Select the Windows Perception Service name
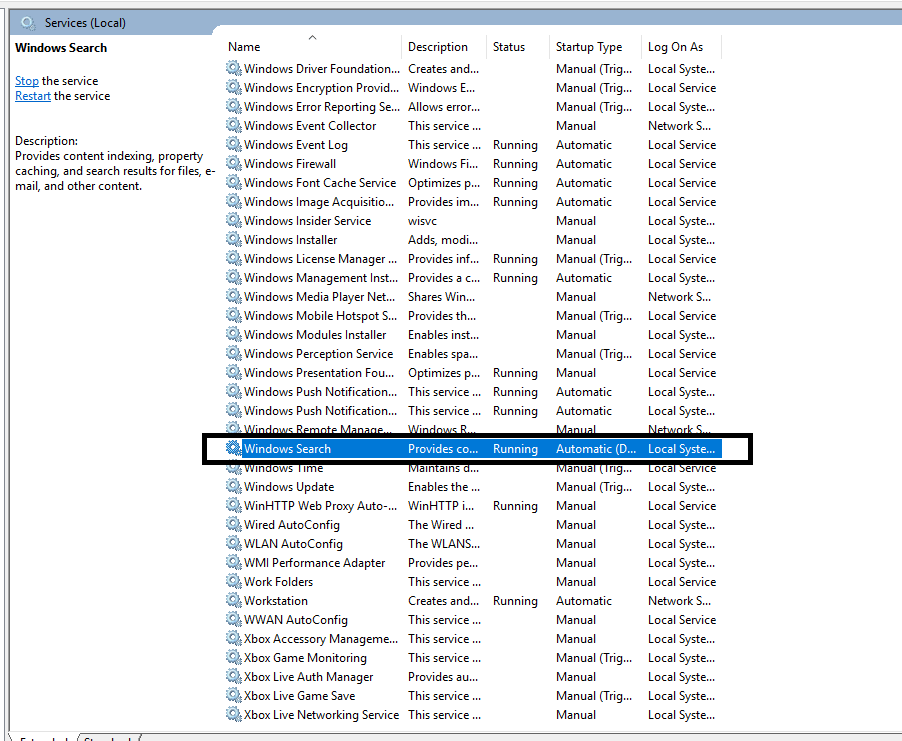This screenshot has width=902, height=741. 319,354
